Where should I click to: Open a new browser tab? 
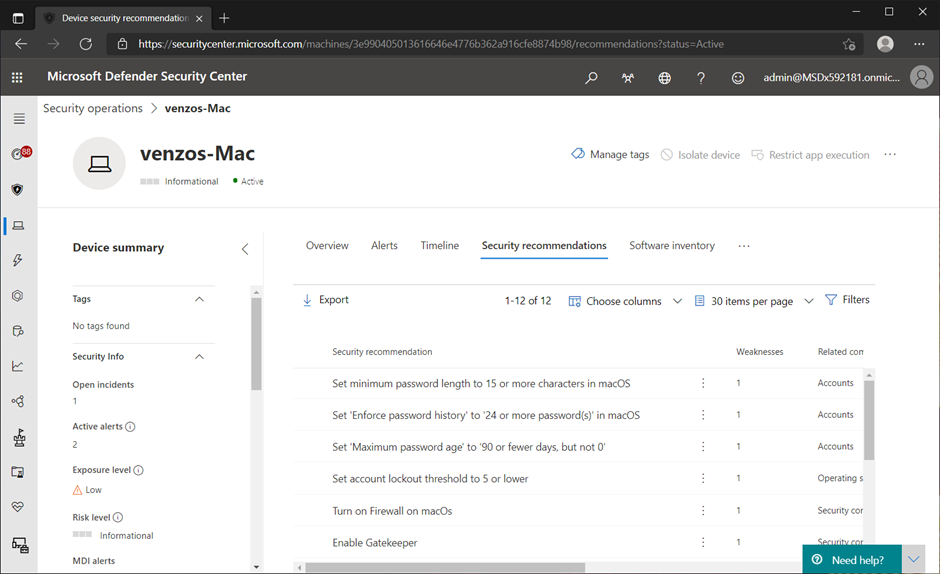click(224, 18)
